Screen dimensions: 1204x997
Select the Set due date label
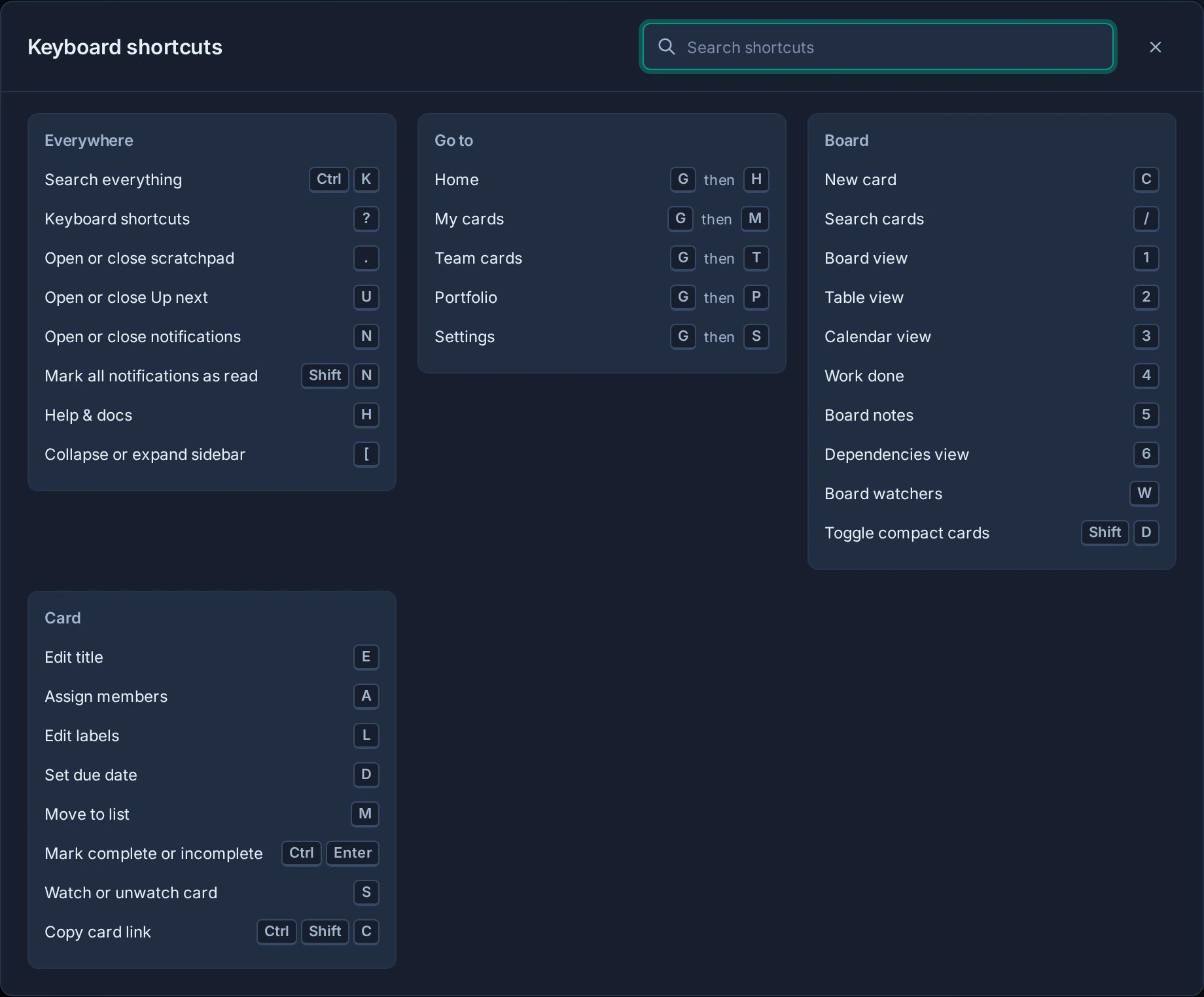pyautogui.click(x=91, y=775)
